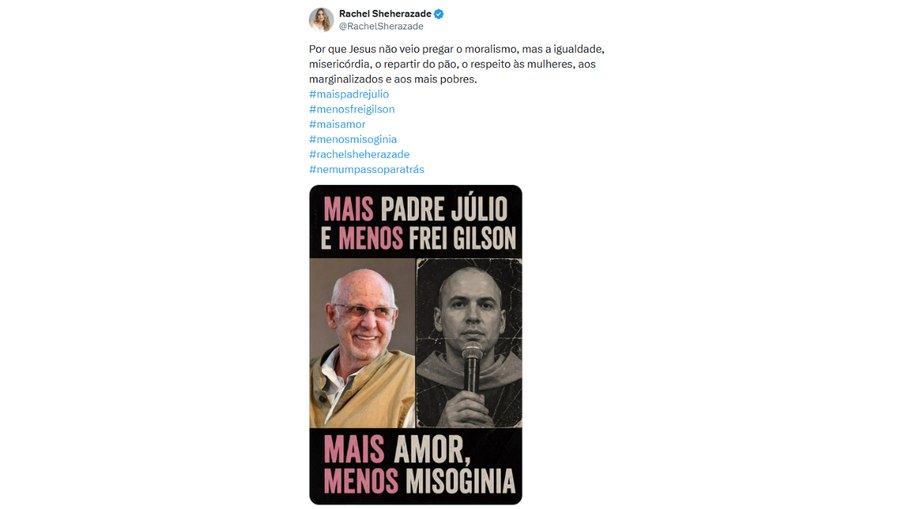Click Padre Júlio's eyeglasses in the photo
Screen dimensions: 906x509
tap(365, 312)
